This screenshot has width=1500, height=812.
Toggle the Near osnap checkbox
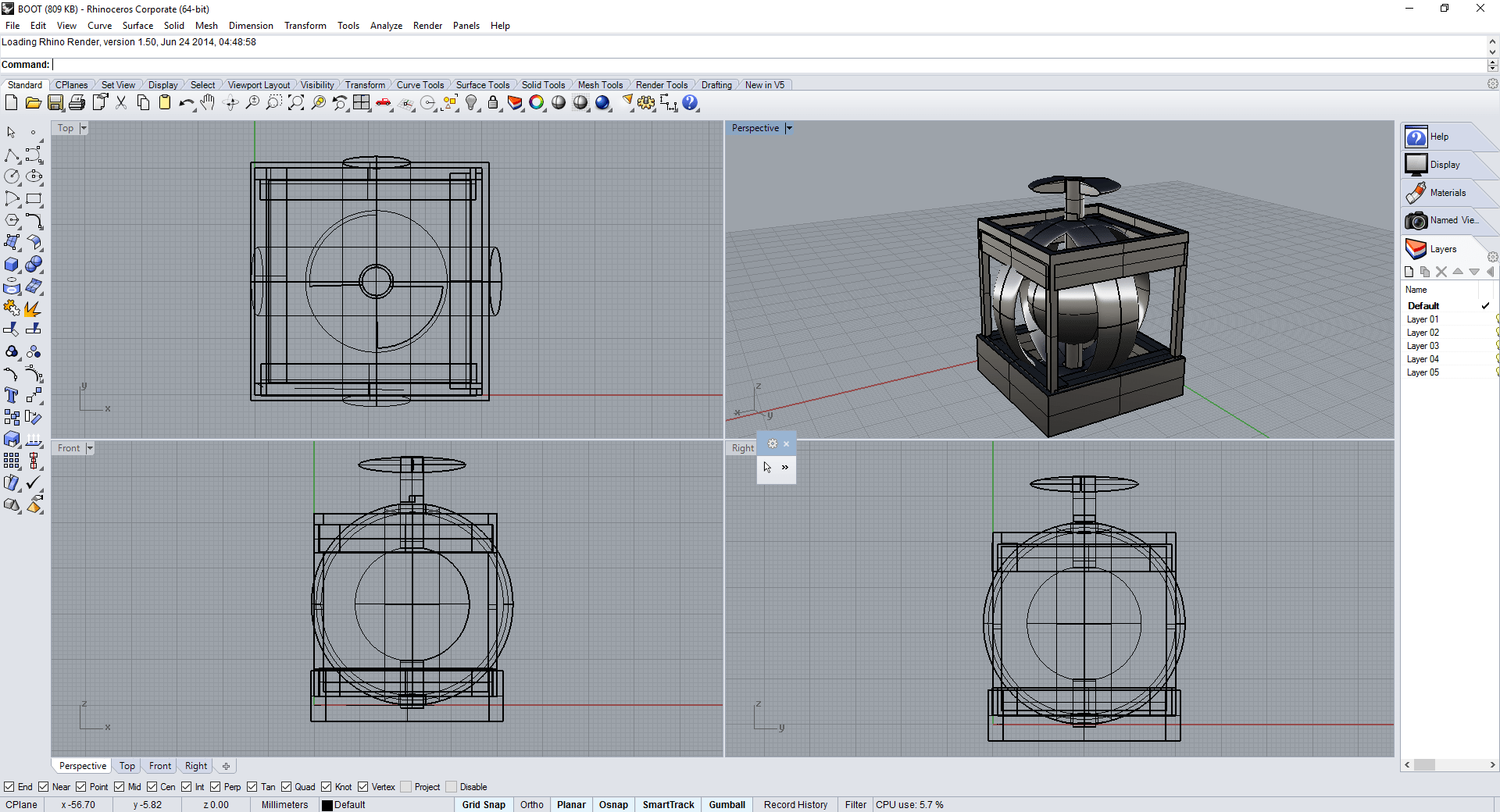[44, 786]
